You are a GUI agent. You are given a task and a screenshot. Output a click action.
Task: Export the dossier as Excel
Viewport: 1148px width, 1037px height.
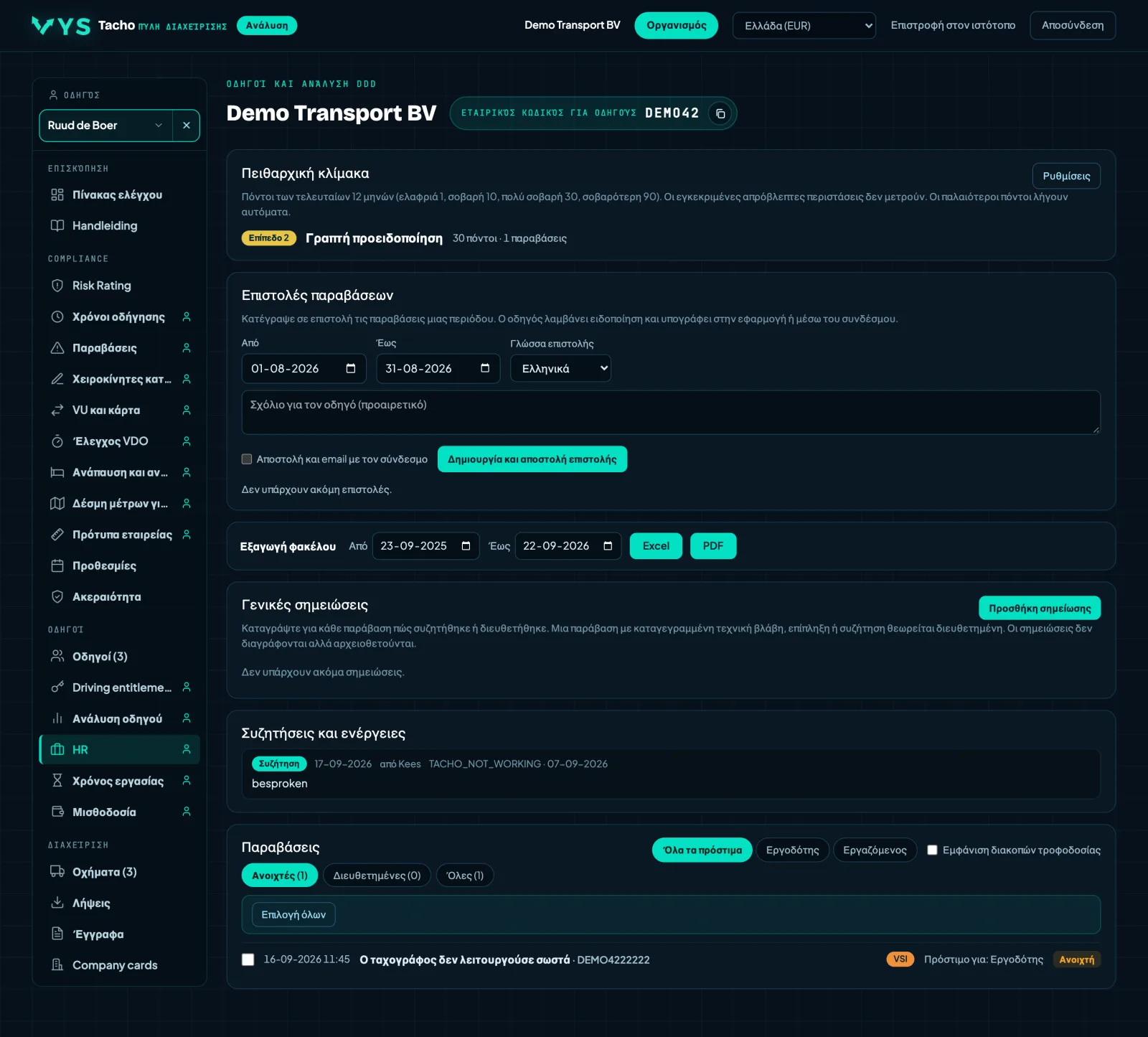tap(656, 546)
